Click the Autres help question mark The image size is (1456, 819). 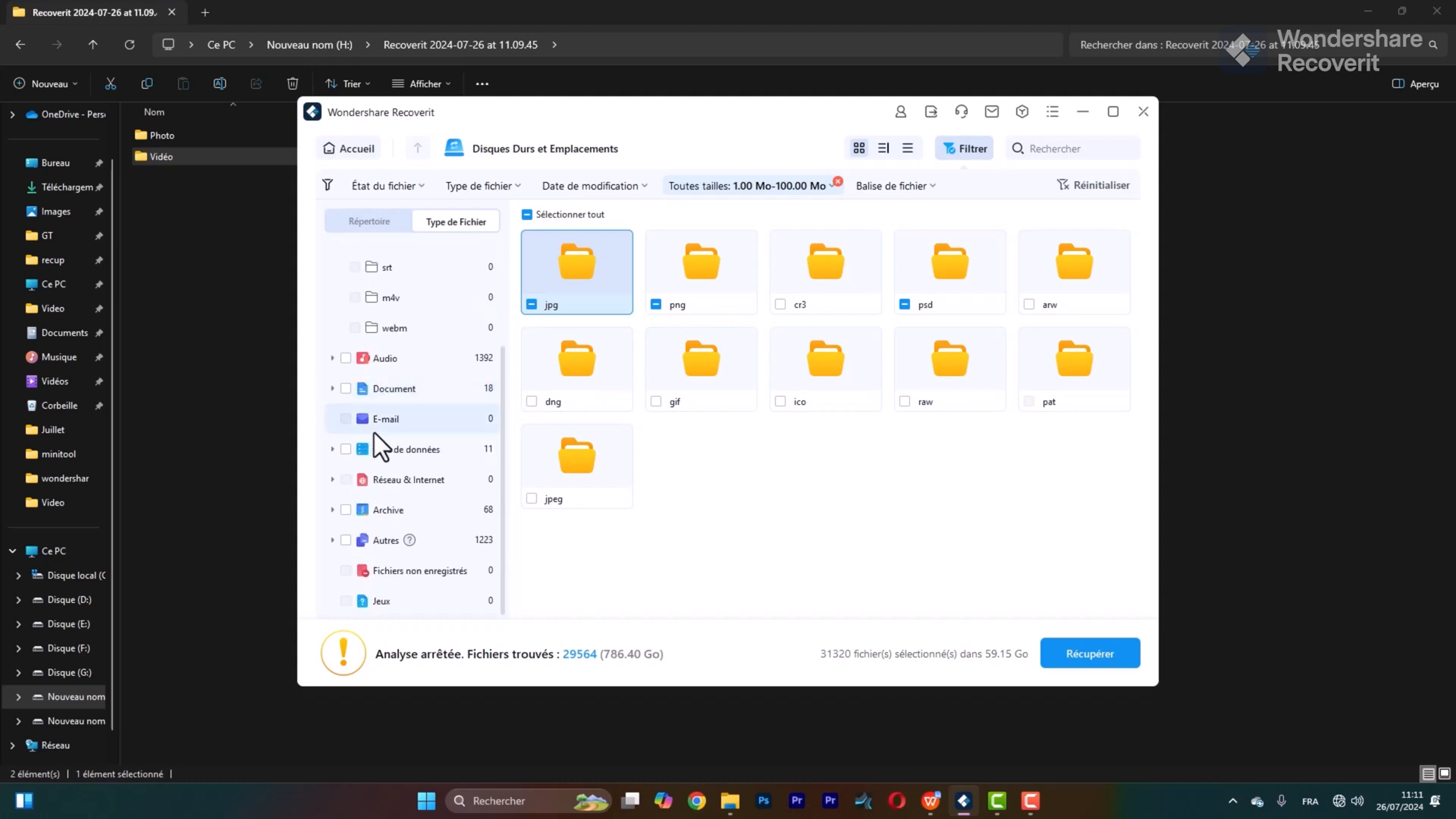(x=409, y=540)
